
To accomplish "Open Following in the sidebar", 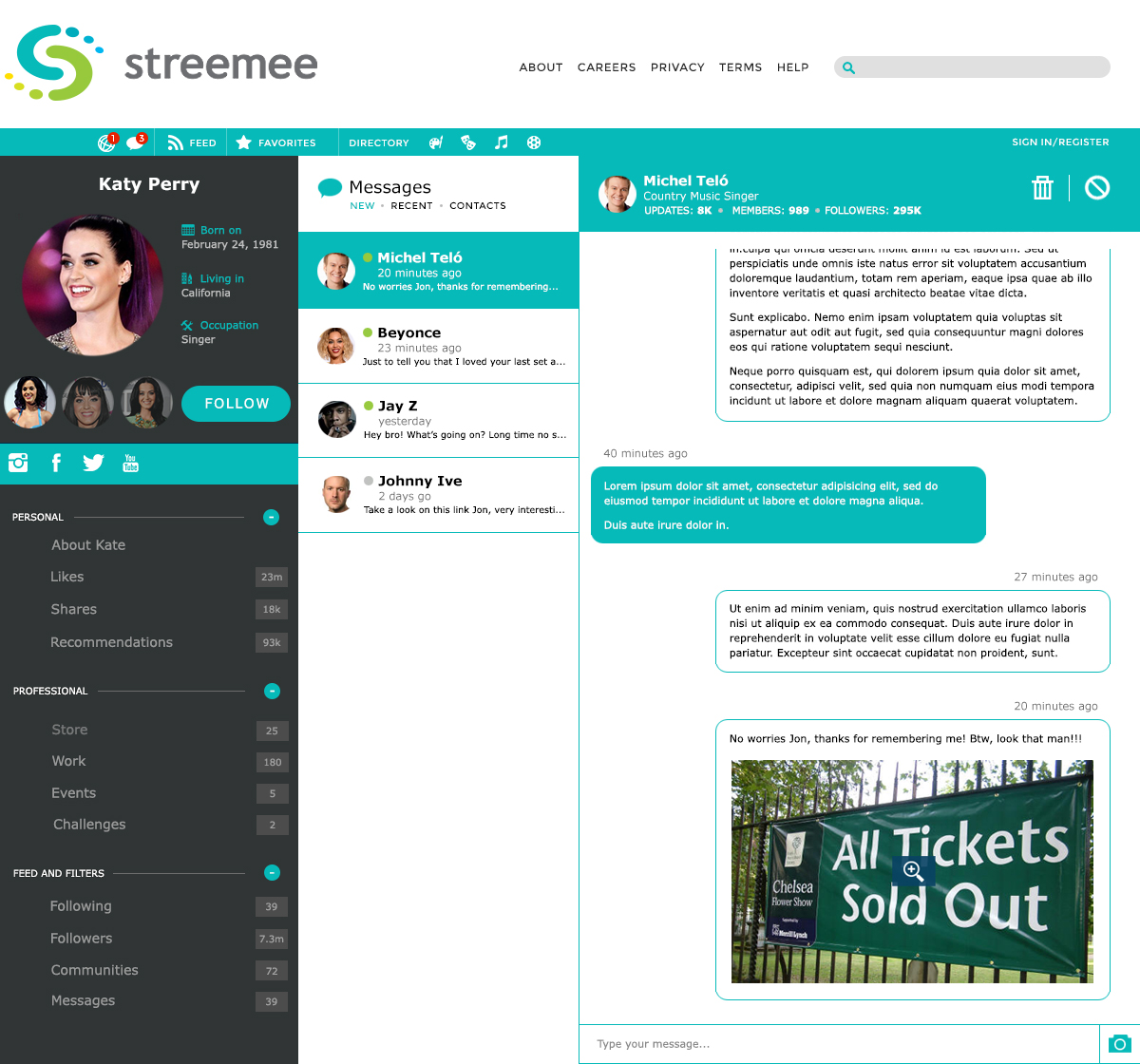I will coord(81,906).
